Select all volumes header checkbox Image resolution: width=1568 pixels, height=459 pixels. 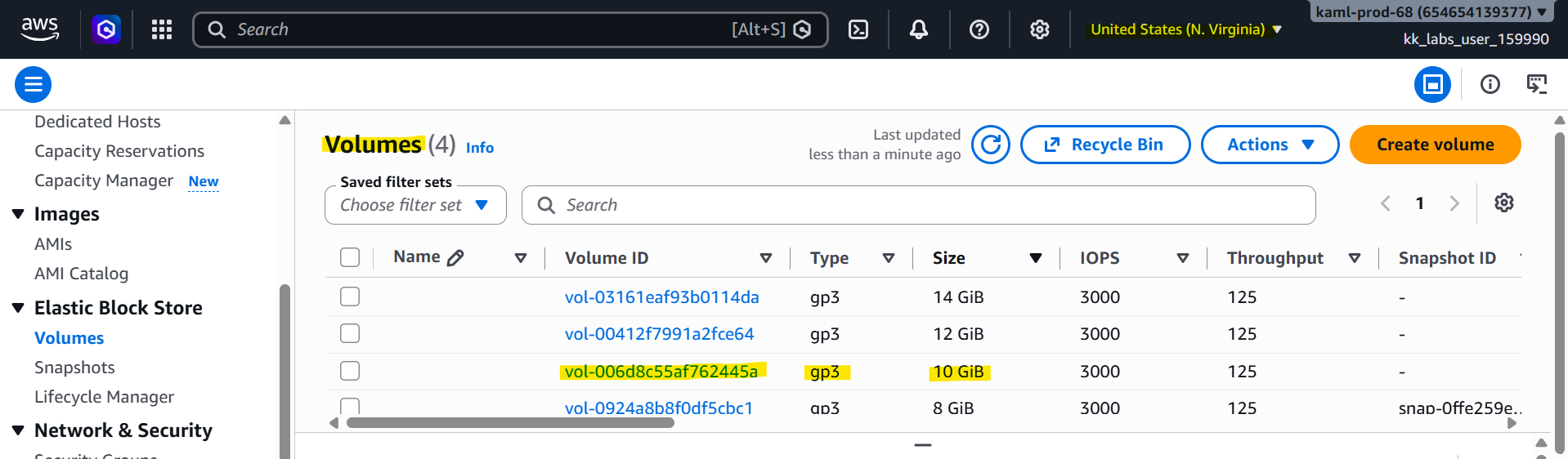[x=350, y=257]
